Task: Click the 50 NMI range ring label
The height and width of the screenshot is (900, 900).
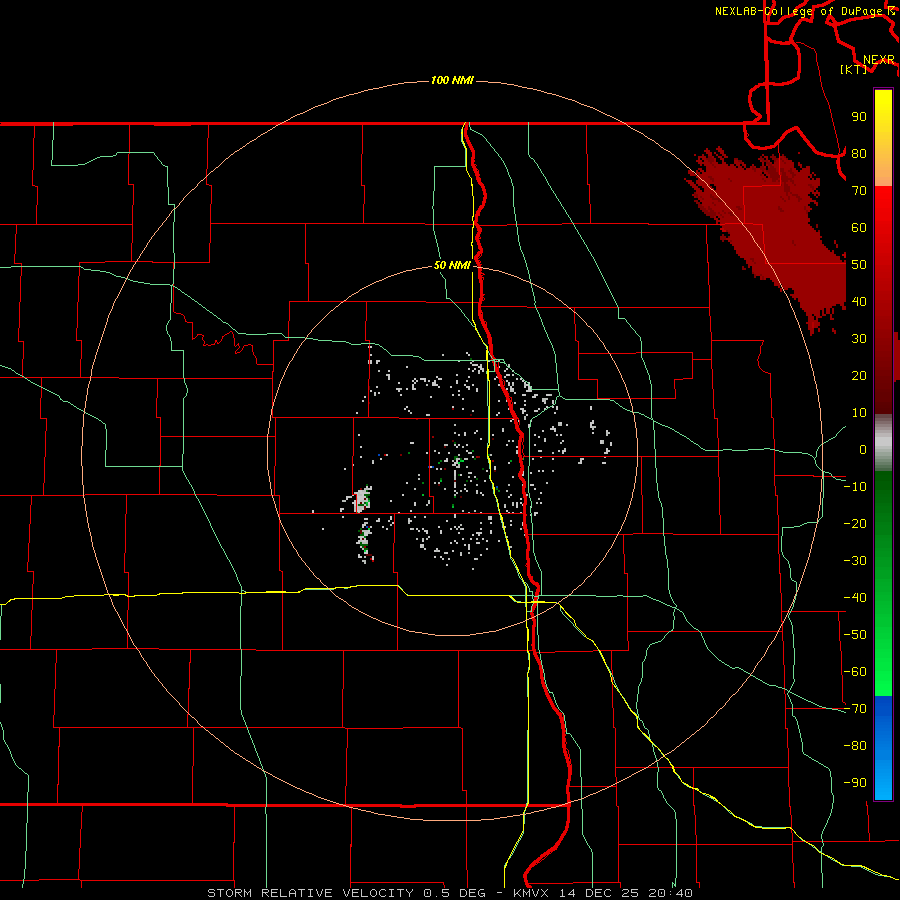Action: [452, 265]
